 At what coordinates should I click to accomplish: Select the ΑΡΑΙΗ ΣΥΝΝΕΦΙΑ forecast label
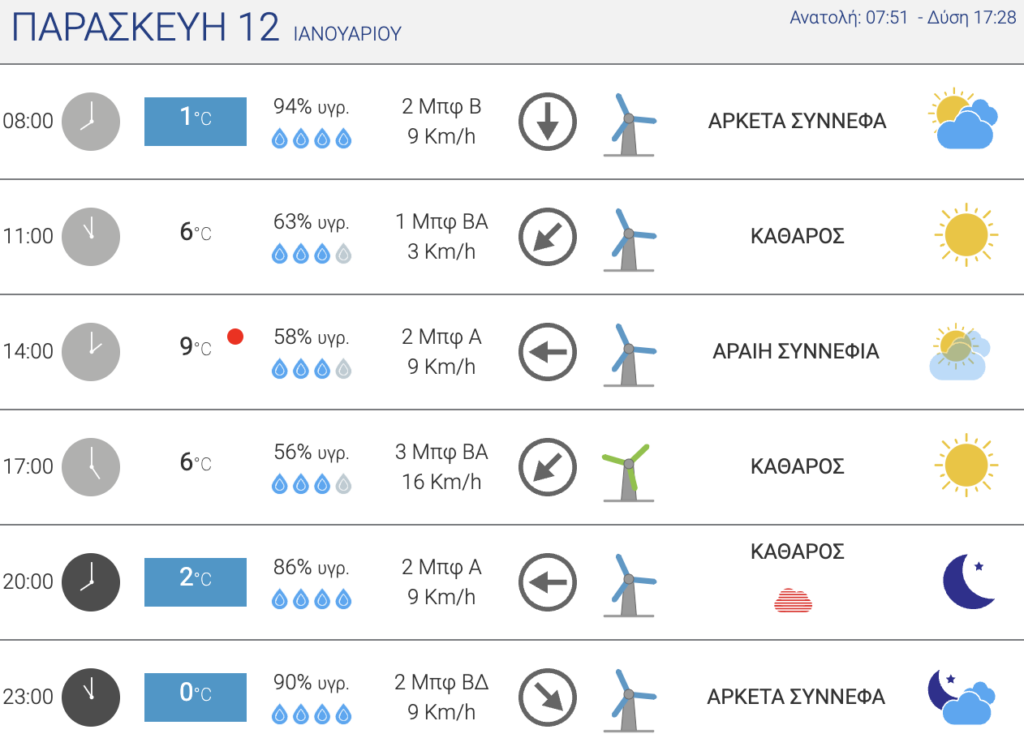click(x=795, y=351)
